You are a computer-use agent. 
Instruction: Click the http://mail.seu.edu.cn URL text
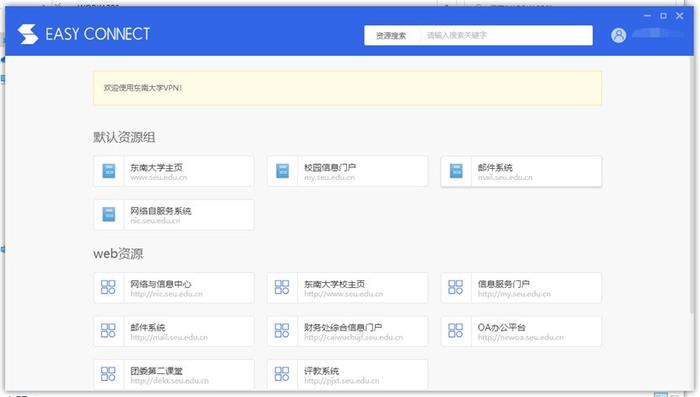pyautogui.click(x=169, y=337)
